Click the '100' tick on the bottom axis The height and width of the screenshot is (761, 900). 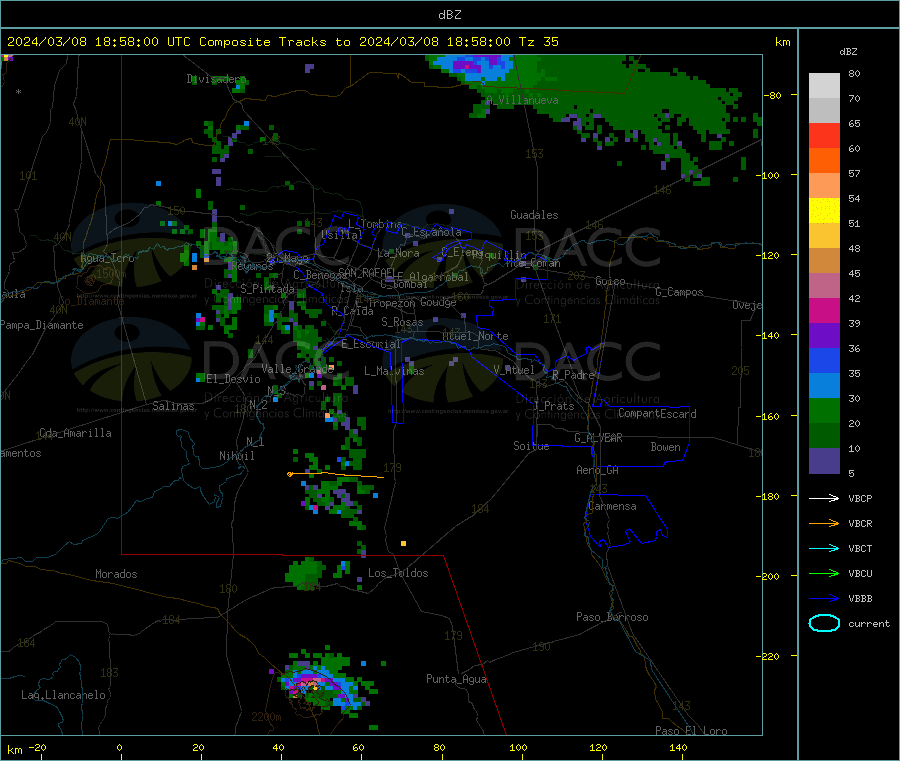(518, 747)
